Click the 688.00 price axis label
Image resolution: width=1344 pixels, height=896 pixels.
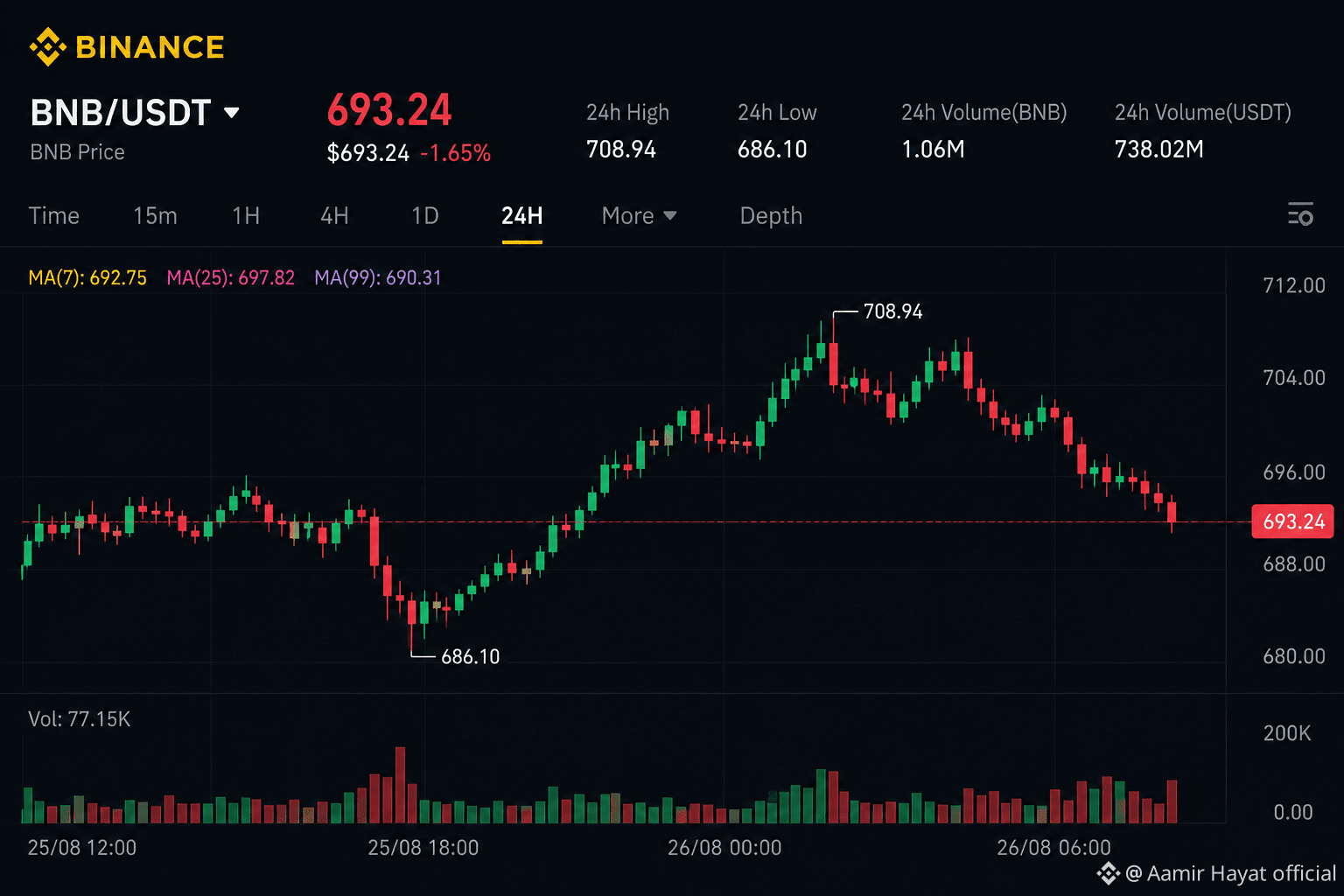click(x=1294, y=563)
